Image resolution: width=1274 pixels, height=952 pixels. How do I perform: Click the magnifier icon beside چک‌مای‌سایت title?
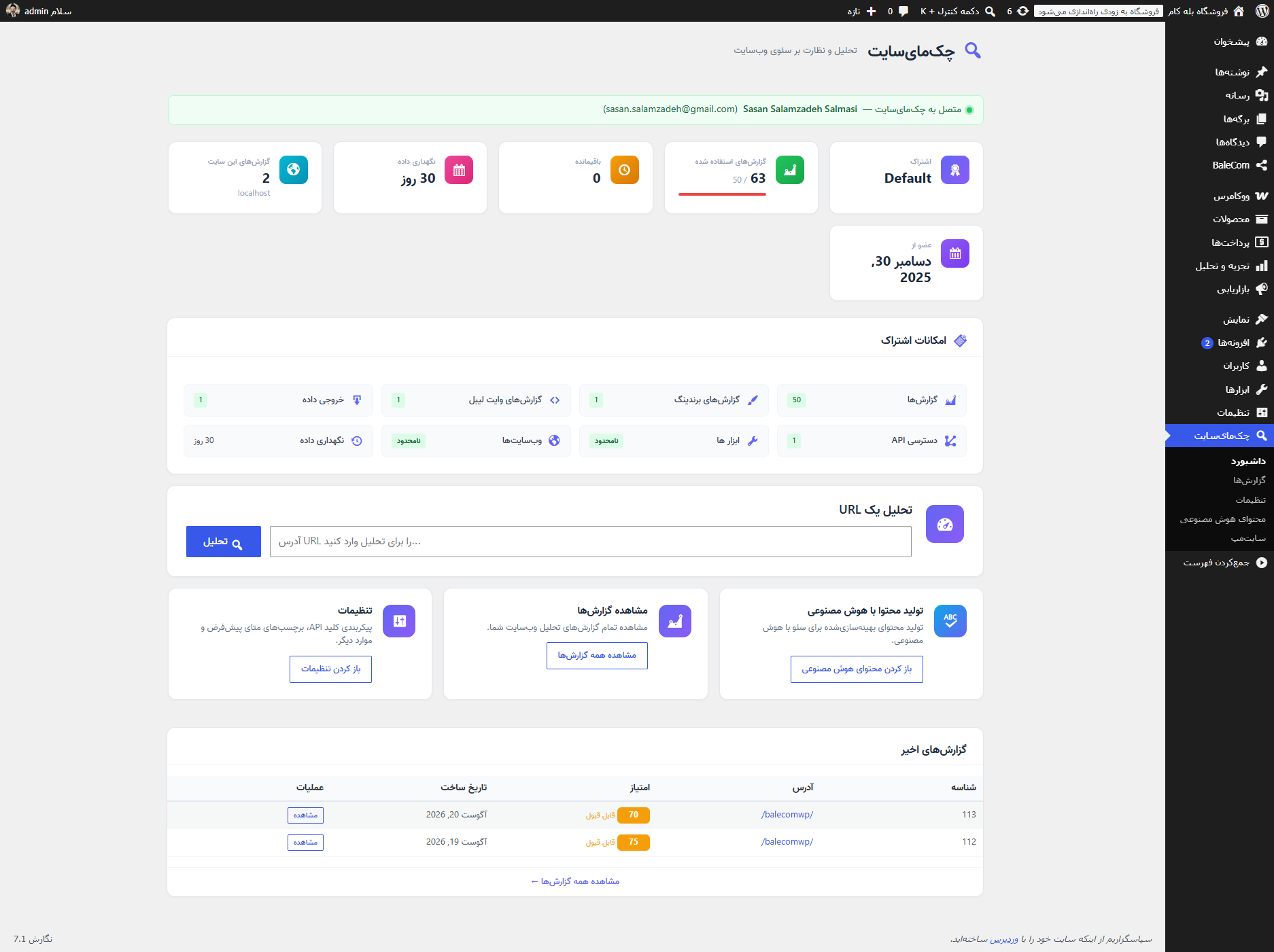973,50
